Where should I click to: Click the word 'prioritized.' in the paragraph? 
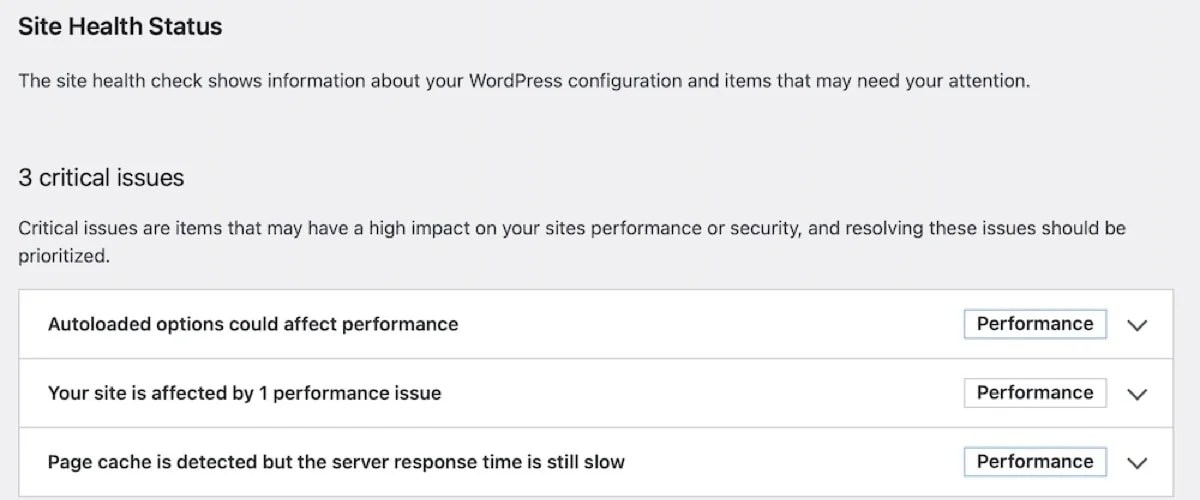62,257
